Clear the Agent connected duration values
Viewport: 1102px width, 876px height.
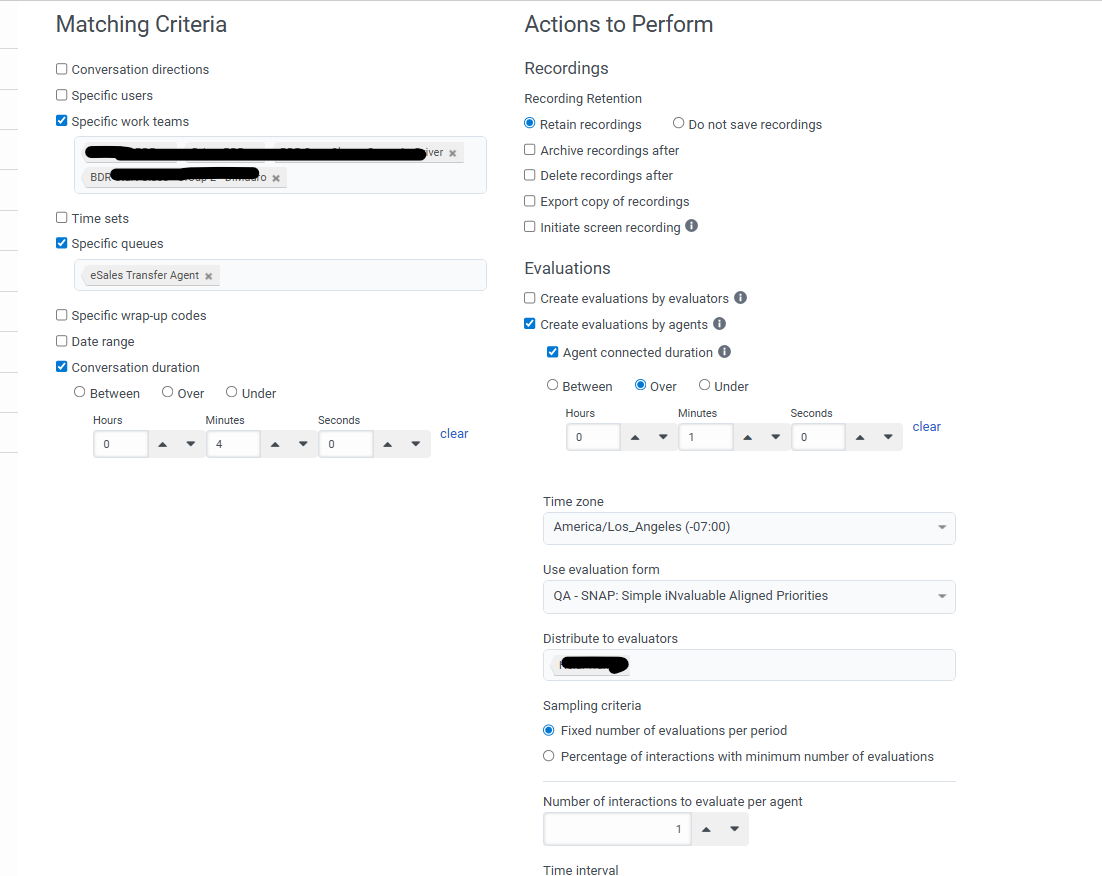pos(926,427)
